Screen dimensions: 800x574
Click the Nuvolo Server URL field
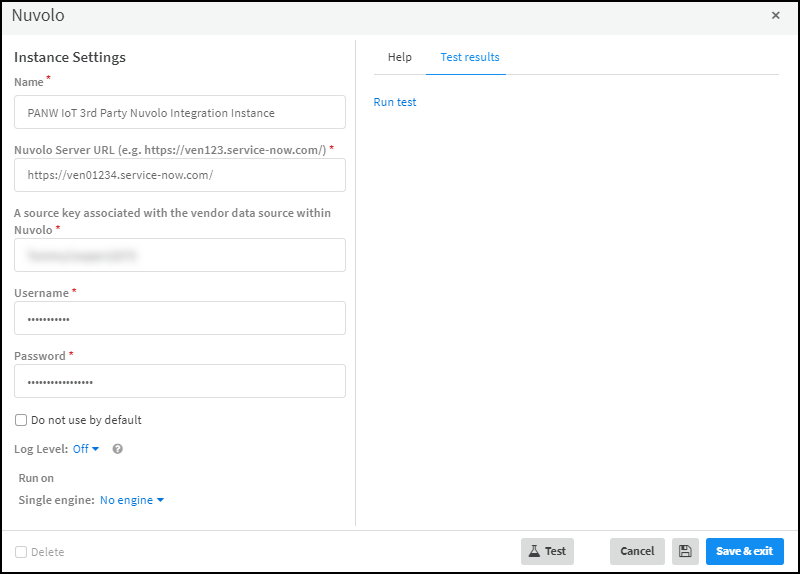click(180, 175)
